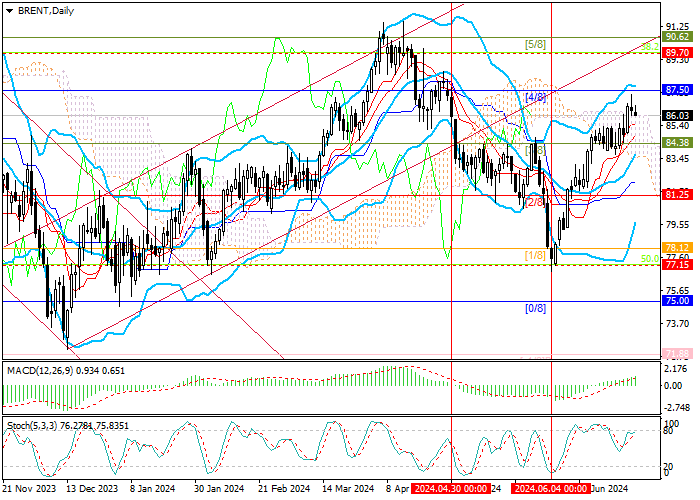Click the Jun 2024 date label

pyautogui.click(x=610, y=488)
